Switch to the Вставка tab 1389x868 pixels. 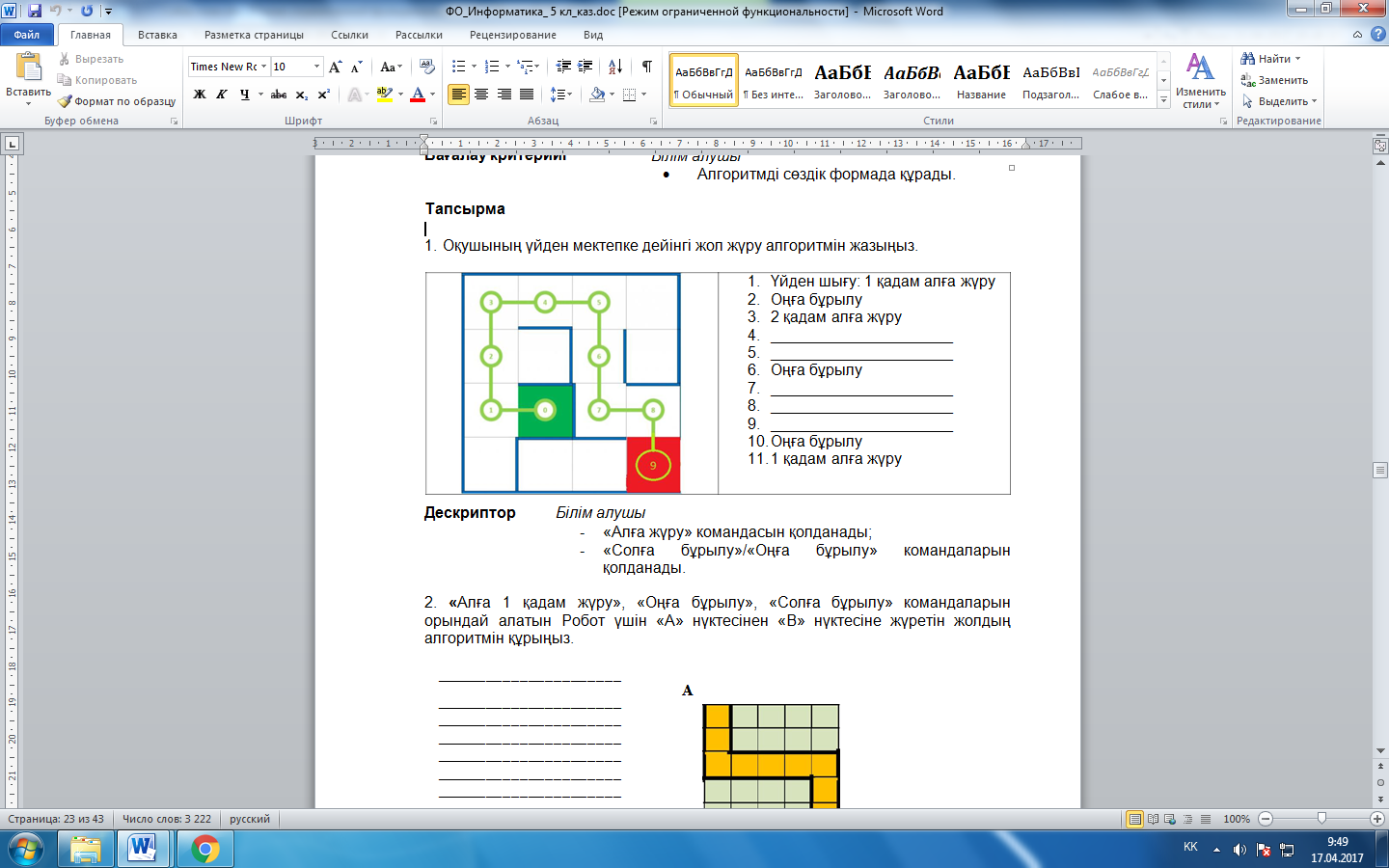[157, 35]
